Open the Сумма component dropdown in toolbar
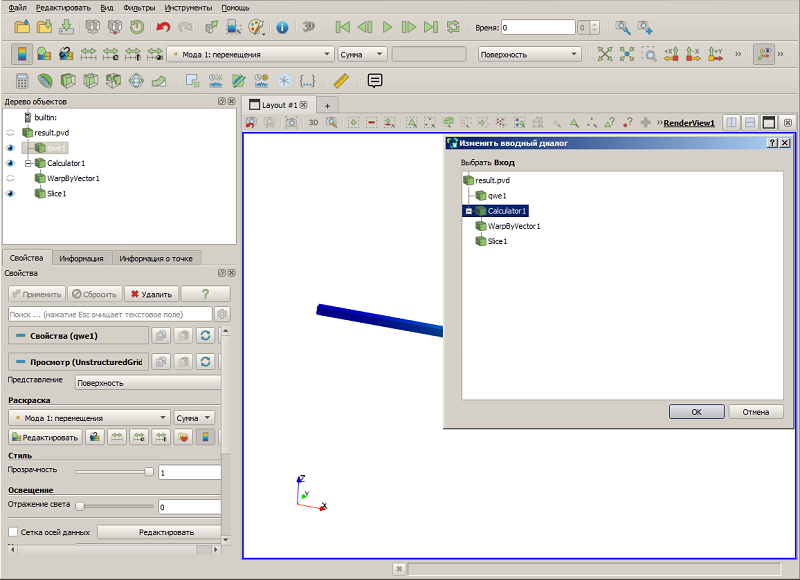The image size is (800, 580). click(362, 54)
